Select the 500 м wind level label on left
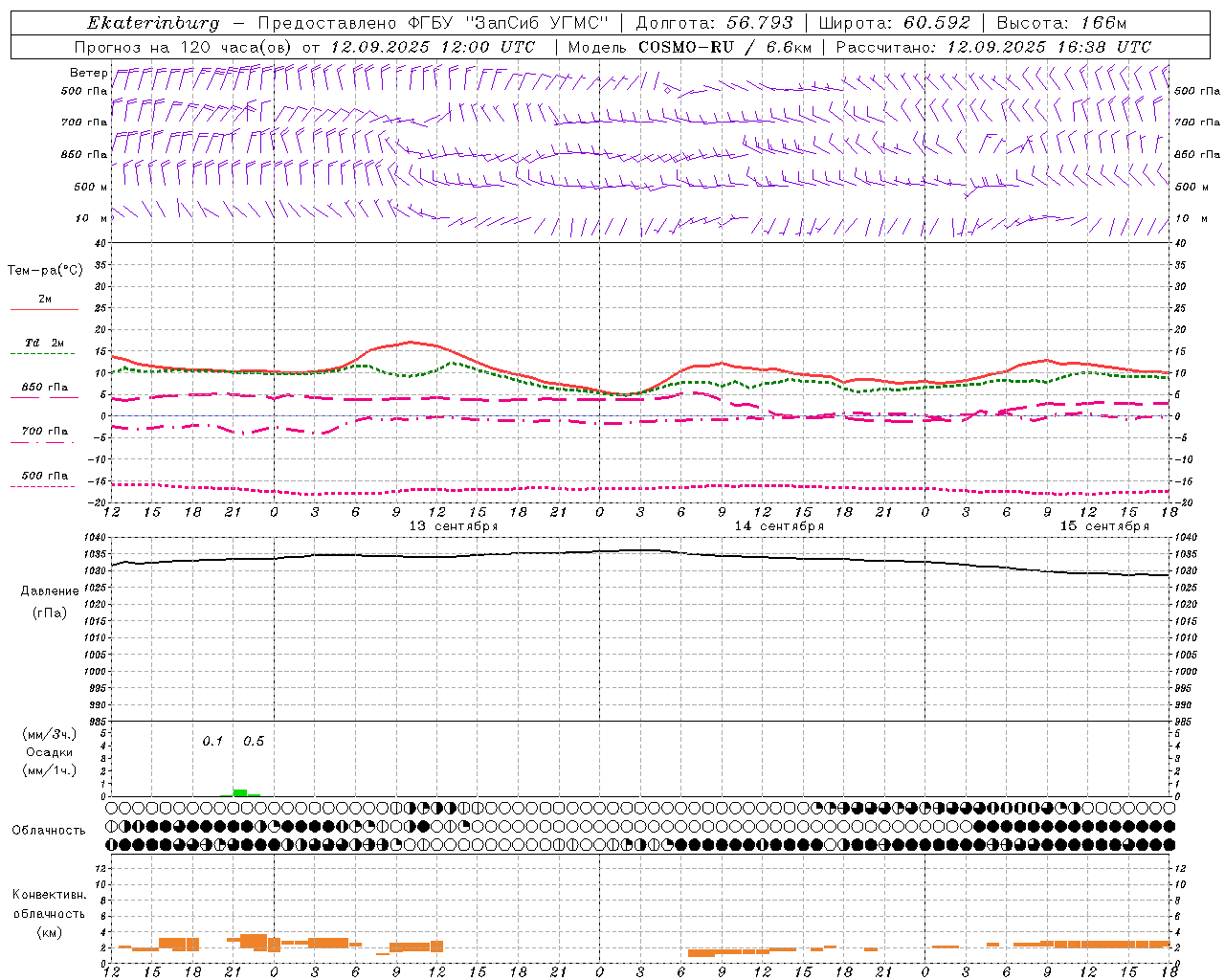The image size is (1225, 980). click(91, 187)
